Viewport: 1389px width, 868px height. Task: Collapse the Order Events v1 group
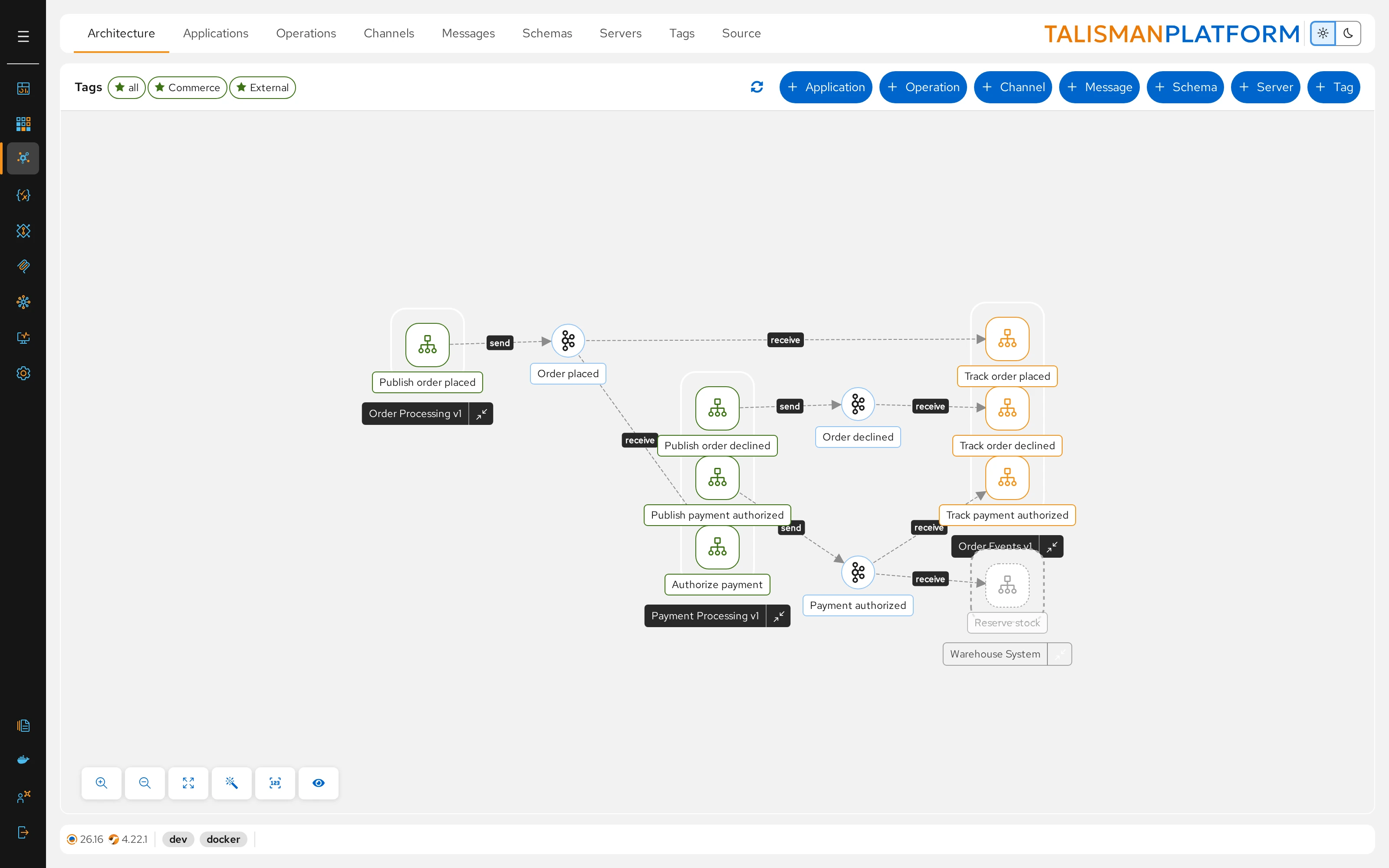[x=1051, y=546]
